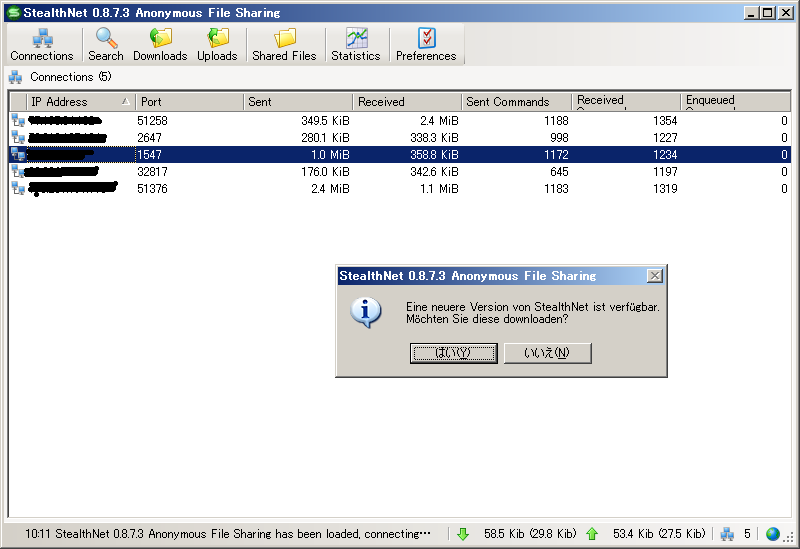
Task: Click the download rate 58.5 Kib text
Action: [x=530, y=534]
